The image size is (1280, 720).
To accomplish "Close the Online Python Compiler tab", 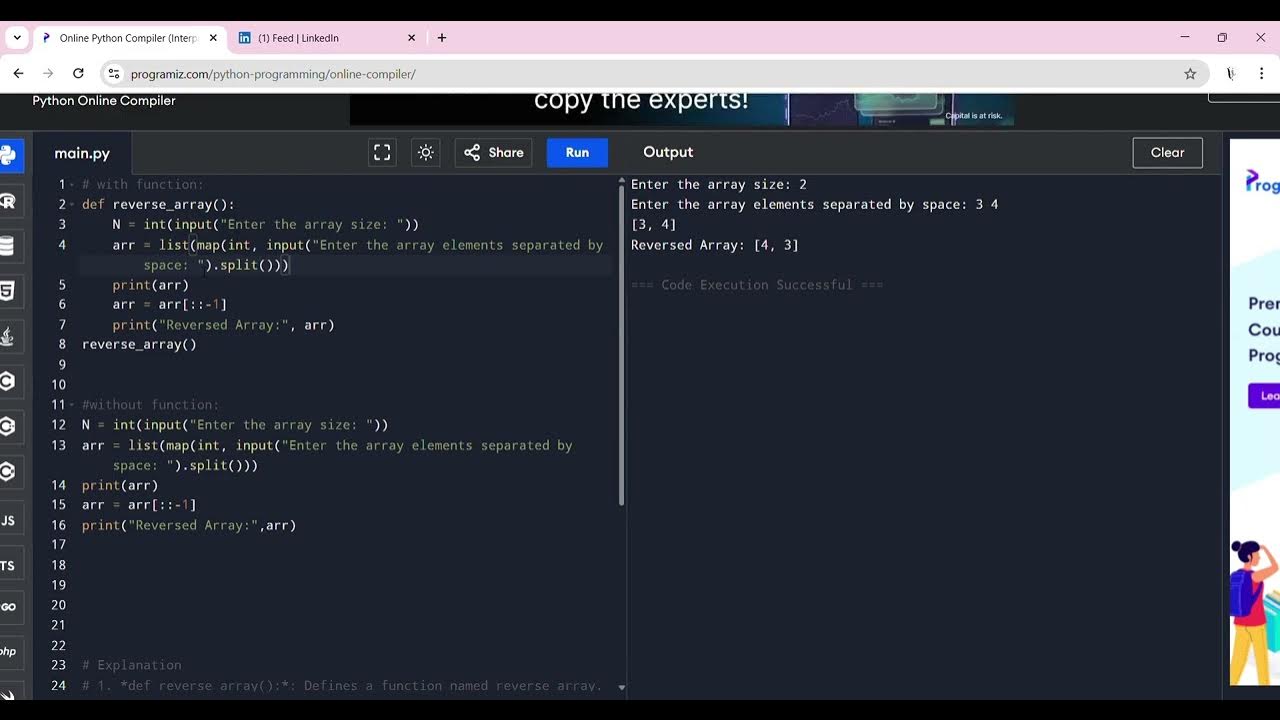I will click(213, 38).
